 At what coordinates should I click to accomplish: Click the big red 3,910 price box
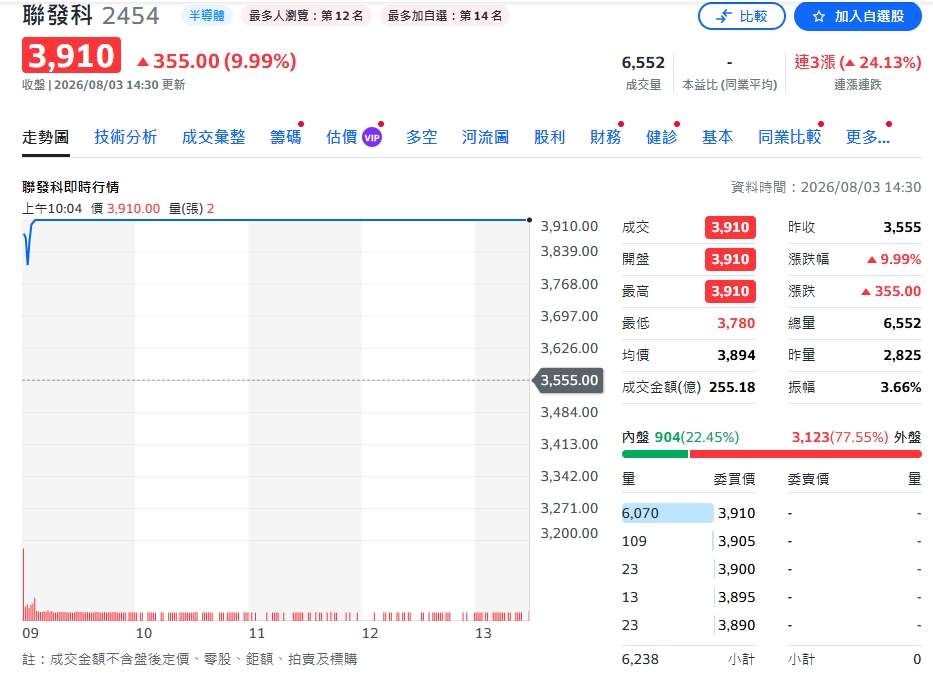point(71,55)
